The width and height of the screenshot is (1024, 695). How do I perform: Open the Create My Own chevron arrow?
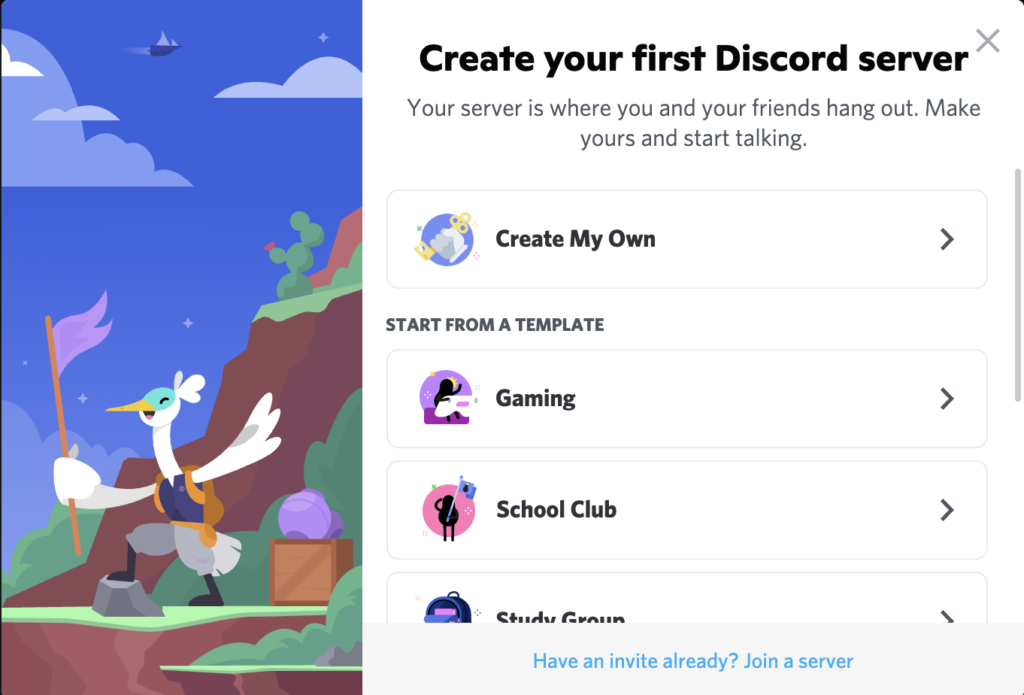(x=947, y=239)
